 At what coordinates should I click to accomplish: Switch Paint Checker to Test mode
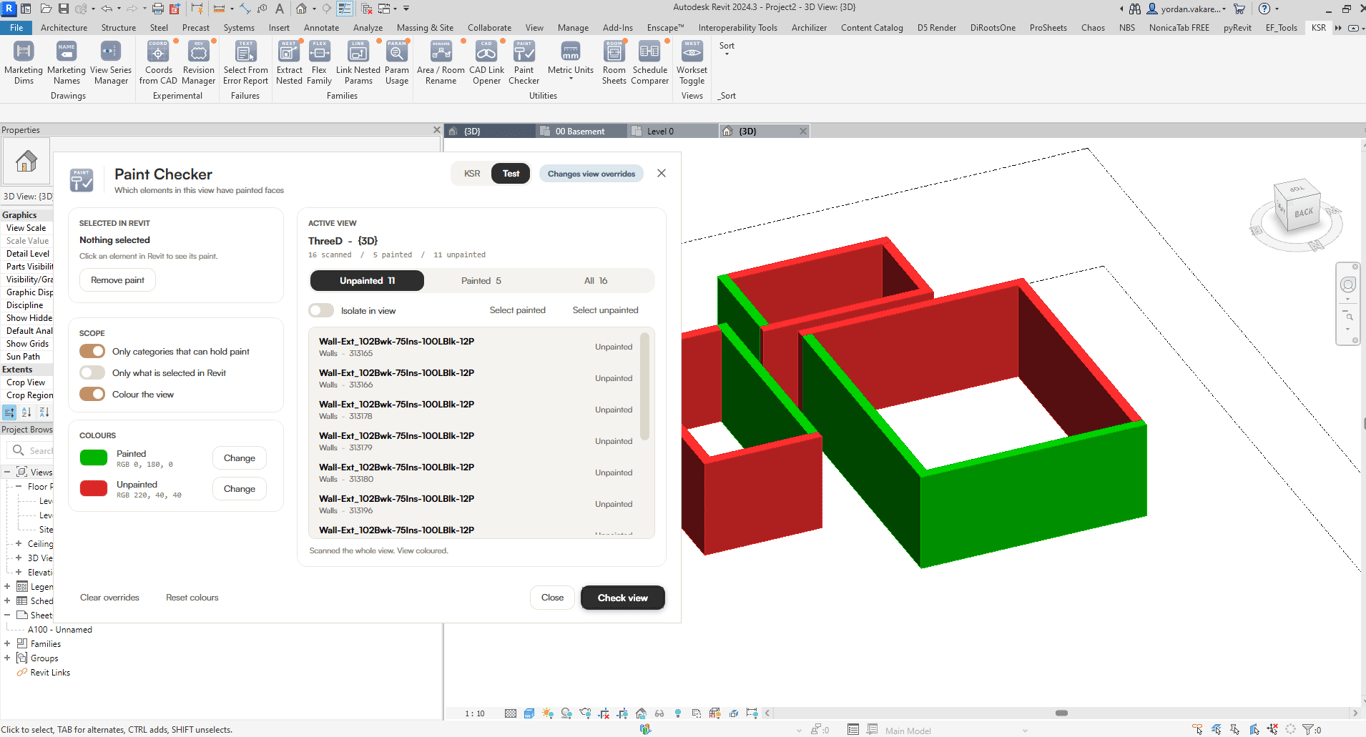click(x=511, y=173)
